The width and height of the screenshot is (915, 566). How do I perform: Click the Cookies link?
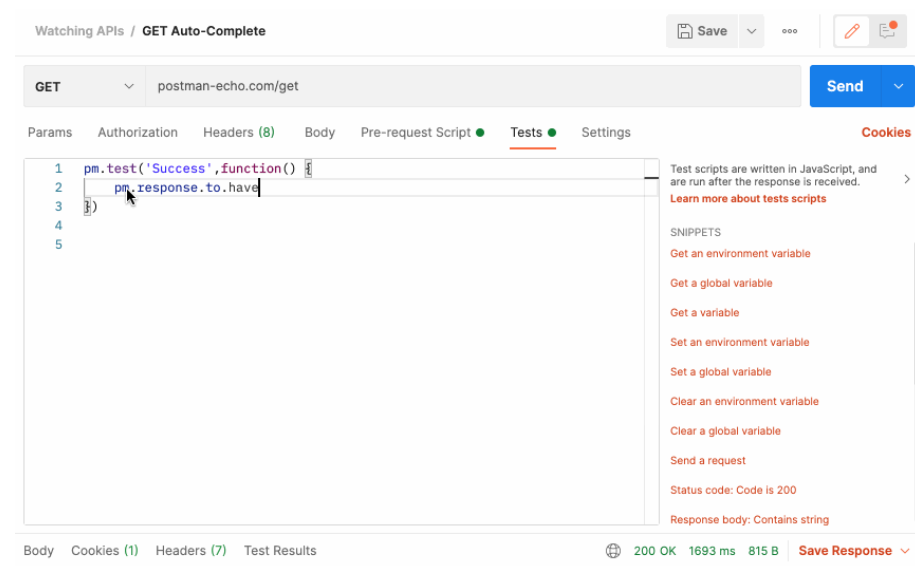coord(886,132)
